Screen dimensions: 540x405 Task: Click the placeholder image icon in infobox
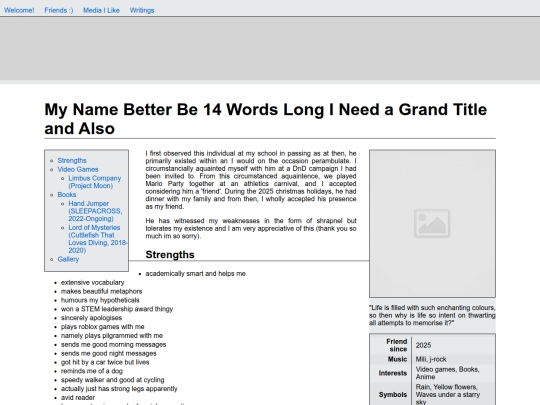tap(432, 223)
